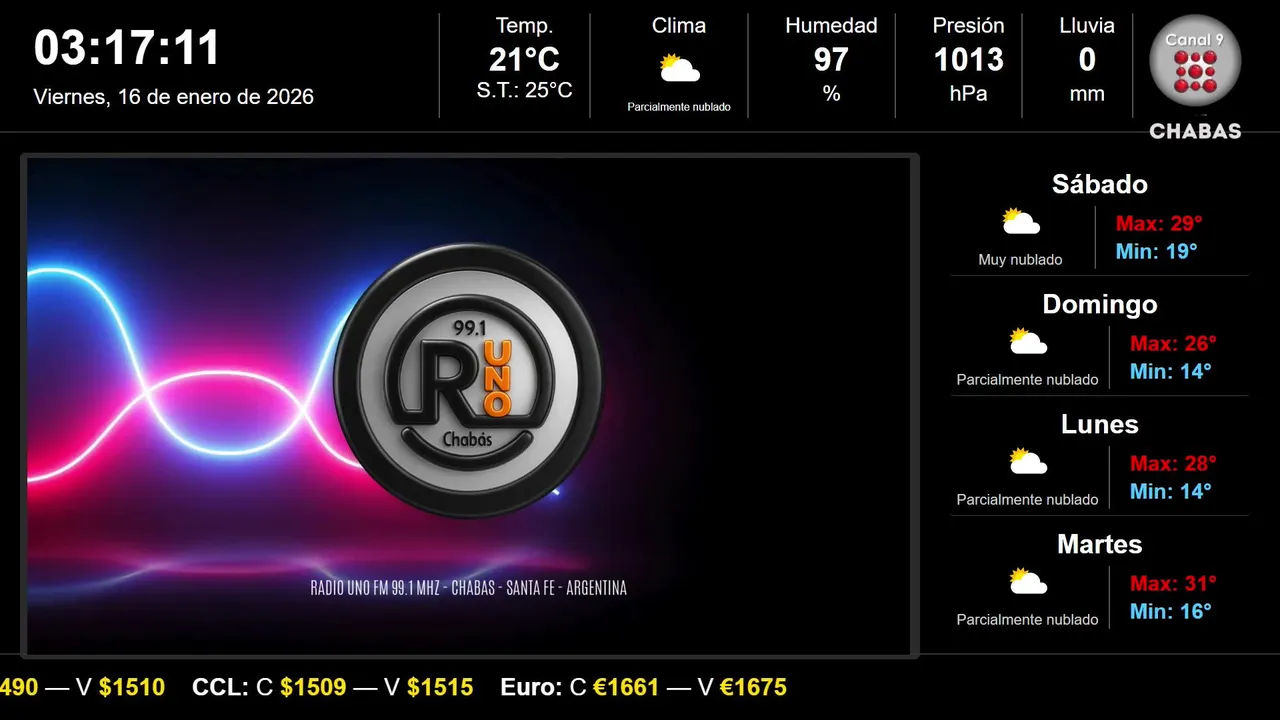This screenshot has width=1280, height=720.
Task: Click Martes's Parcialmente nublado caption
Action: coord(1027,620)
